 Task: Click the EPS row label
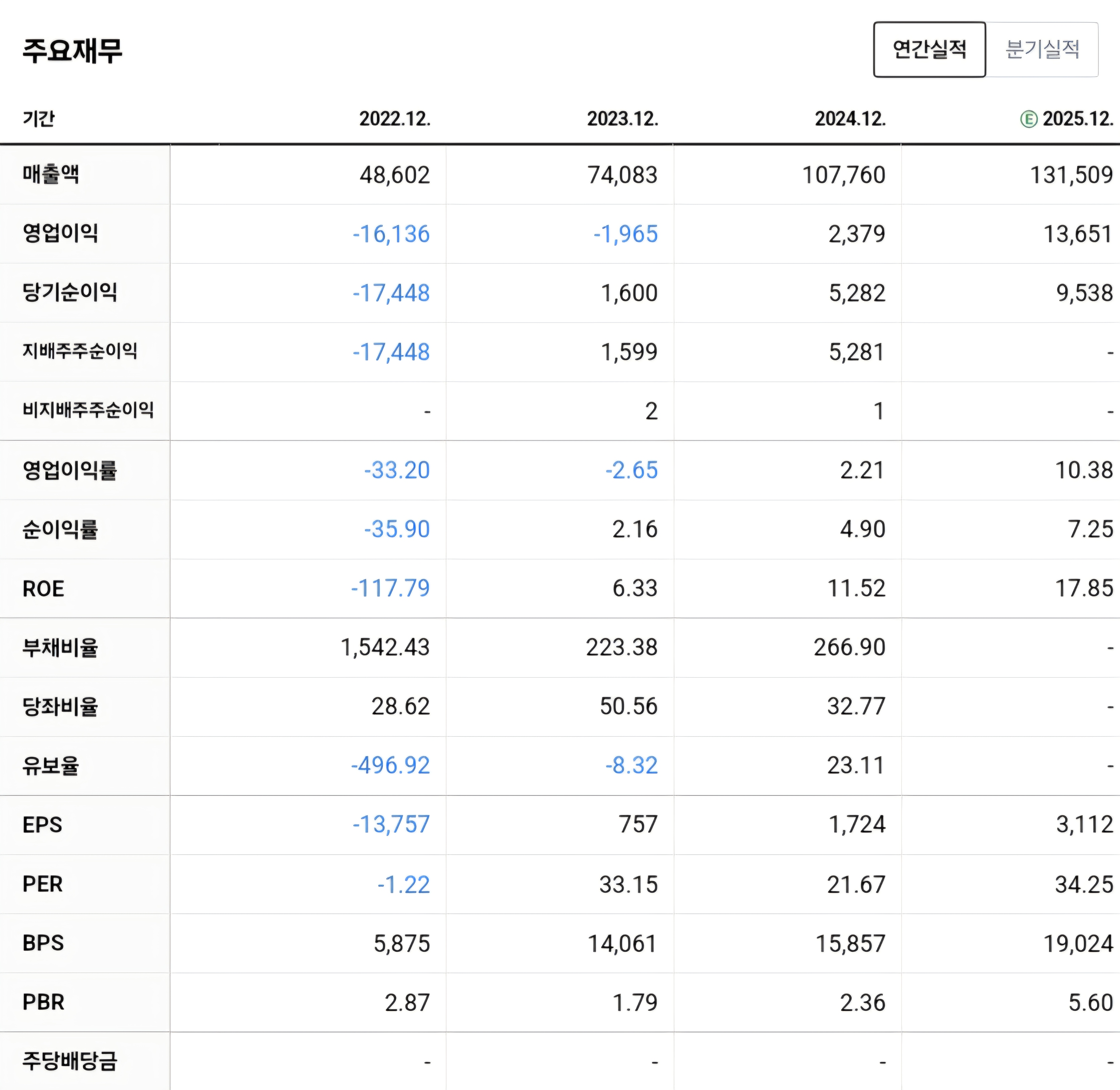click(42, 825)
